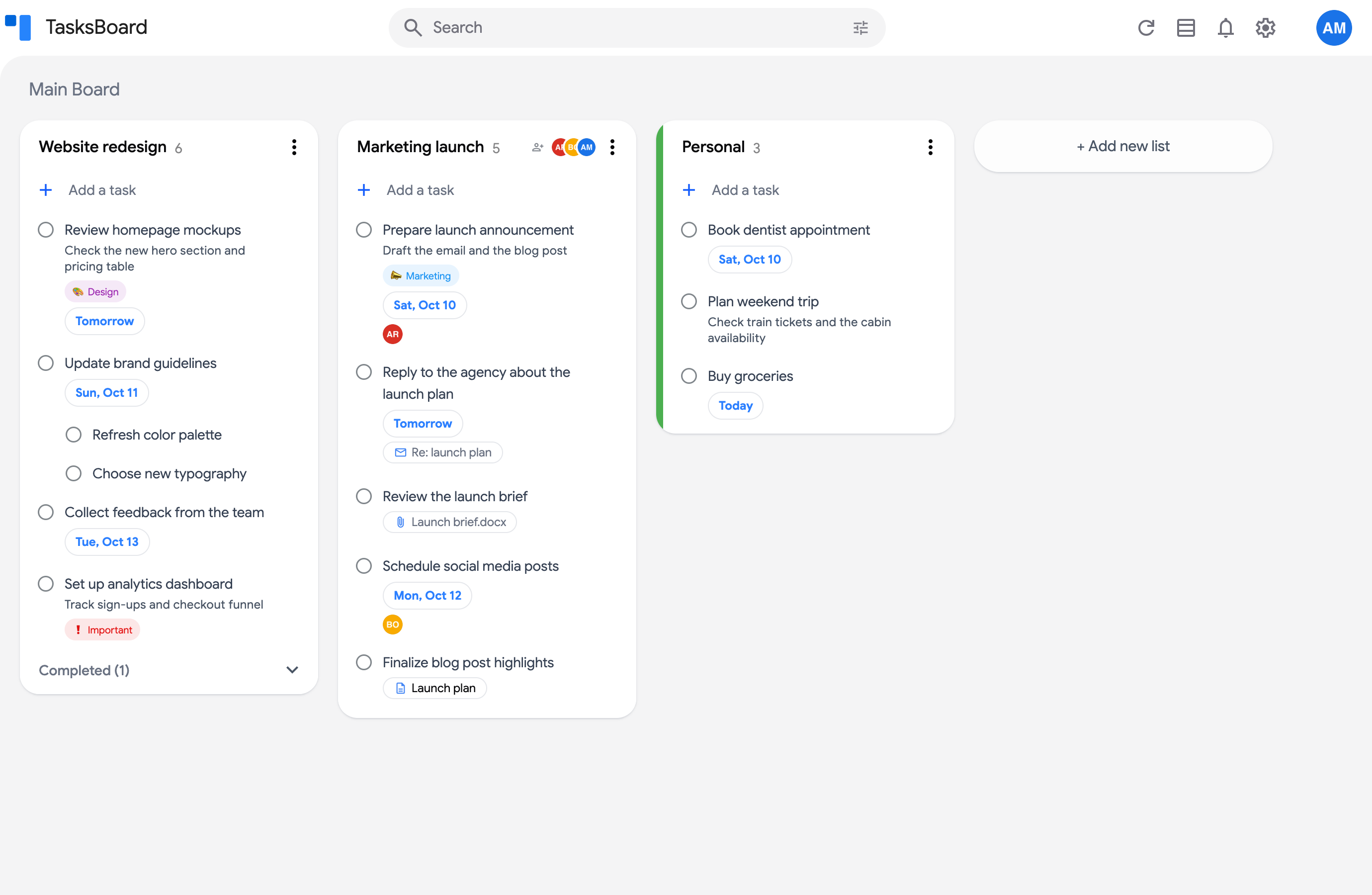Open the Plan weekend trip task
The width and height of the screenshot is (1372, 895).
(763, 302)
